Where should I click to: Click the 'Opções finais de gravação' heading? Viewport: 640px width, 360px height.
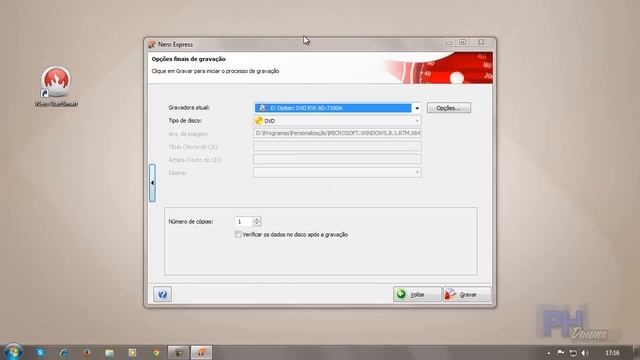189,59
